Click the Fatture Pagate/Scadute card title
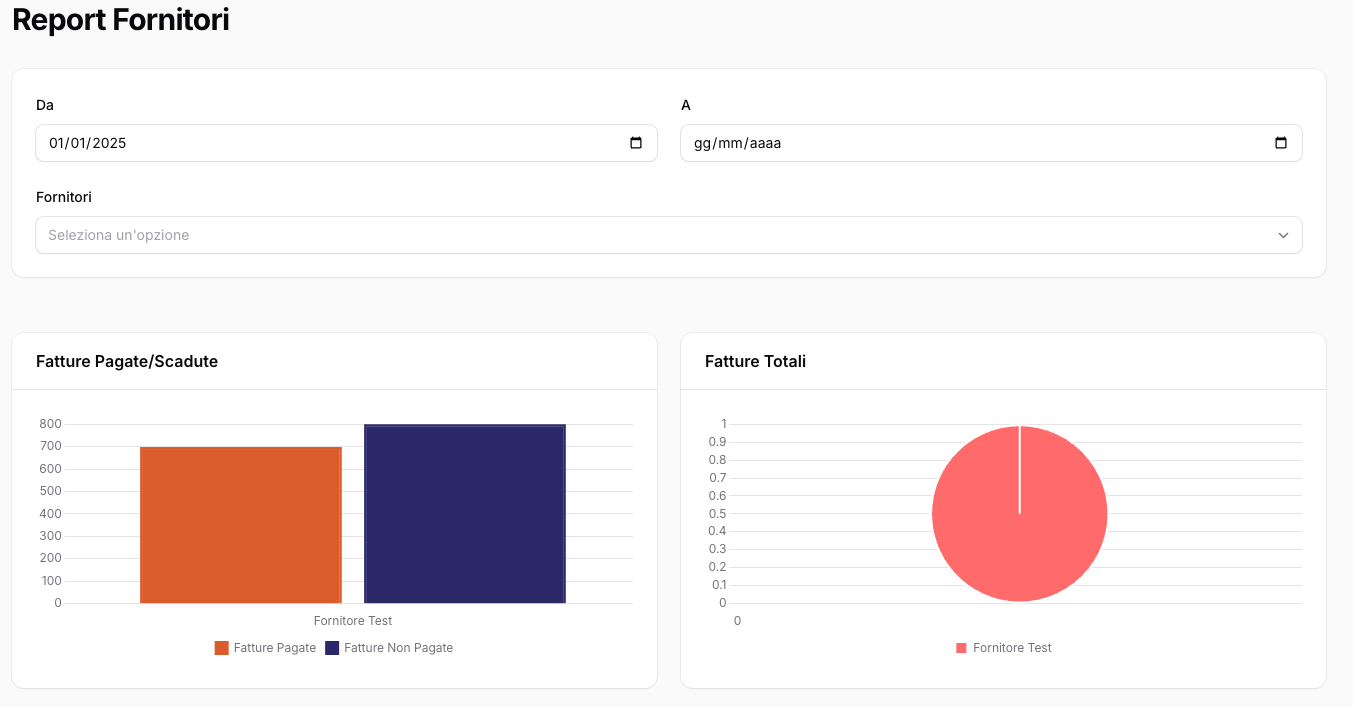The image size is (1353, 707). pos(127,361)
